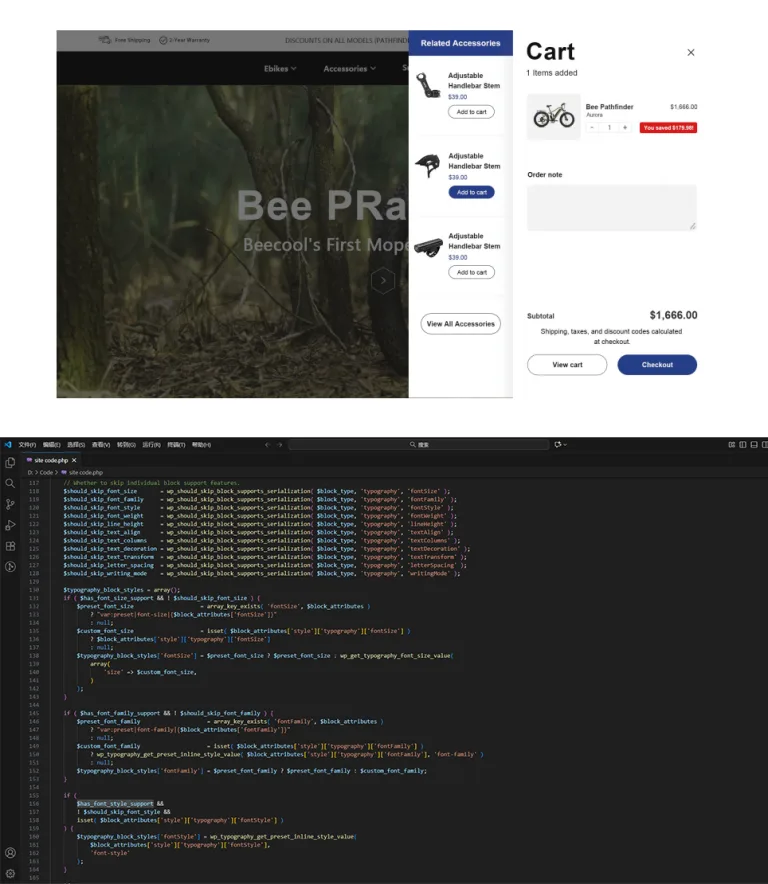Image resolution: width=768 pixels, height=884 pixels.
Task: Open the Run and Debug view
Action: [x=10, y=525]
